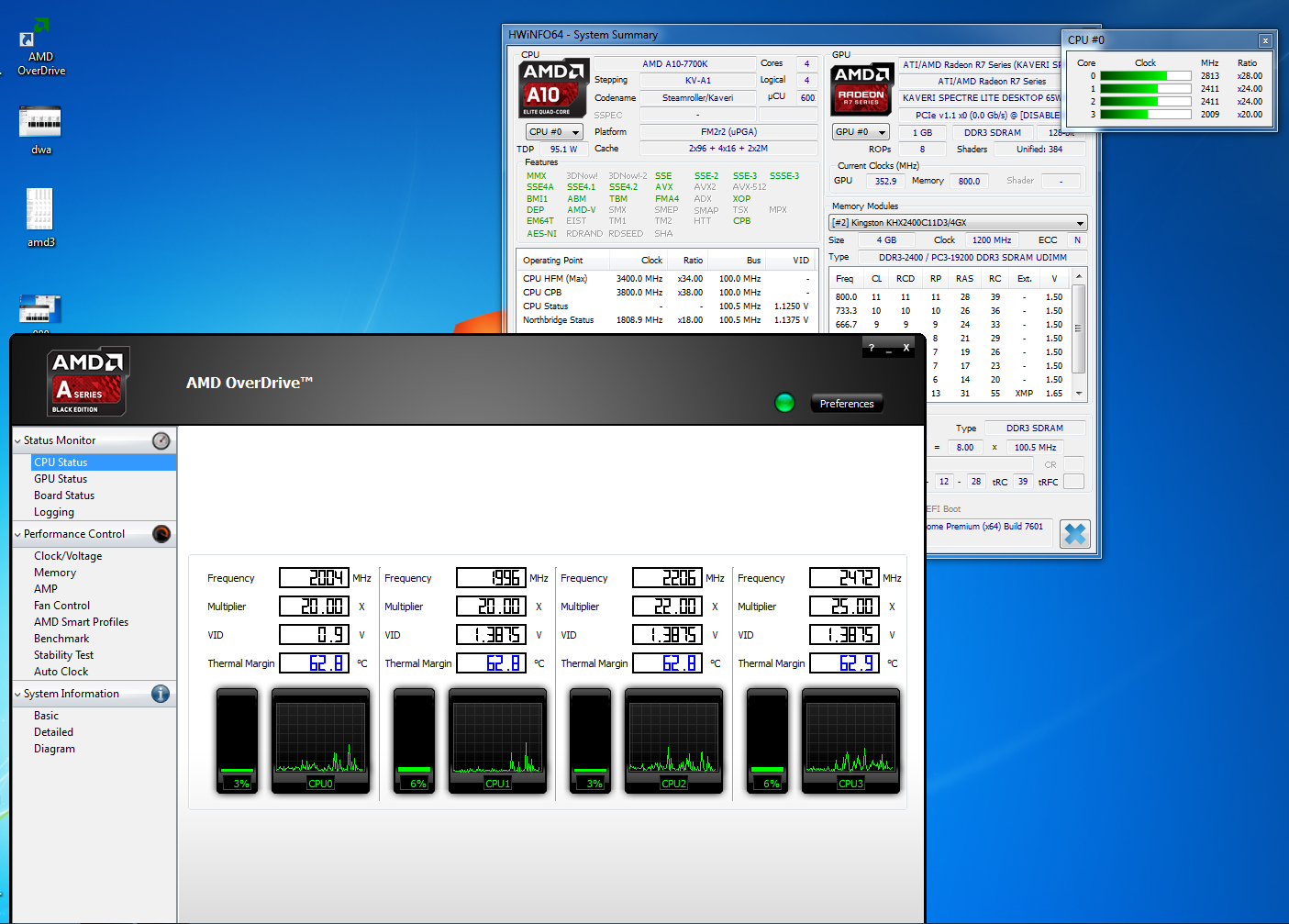The width and height of the screenshot is (1289, 924).
Task: Collapse the System Information section
Action: 17,694
